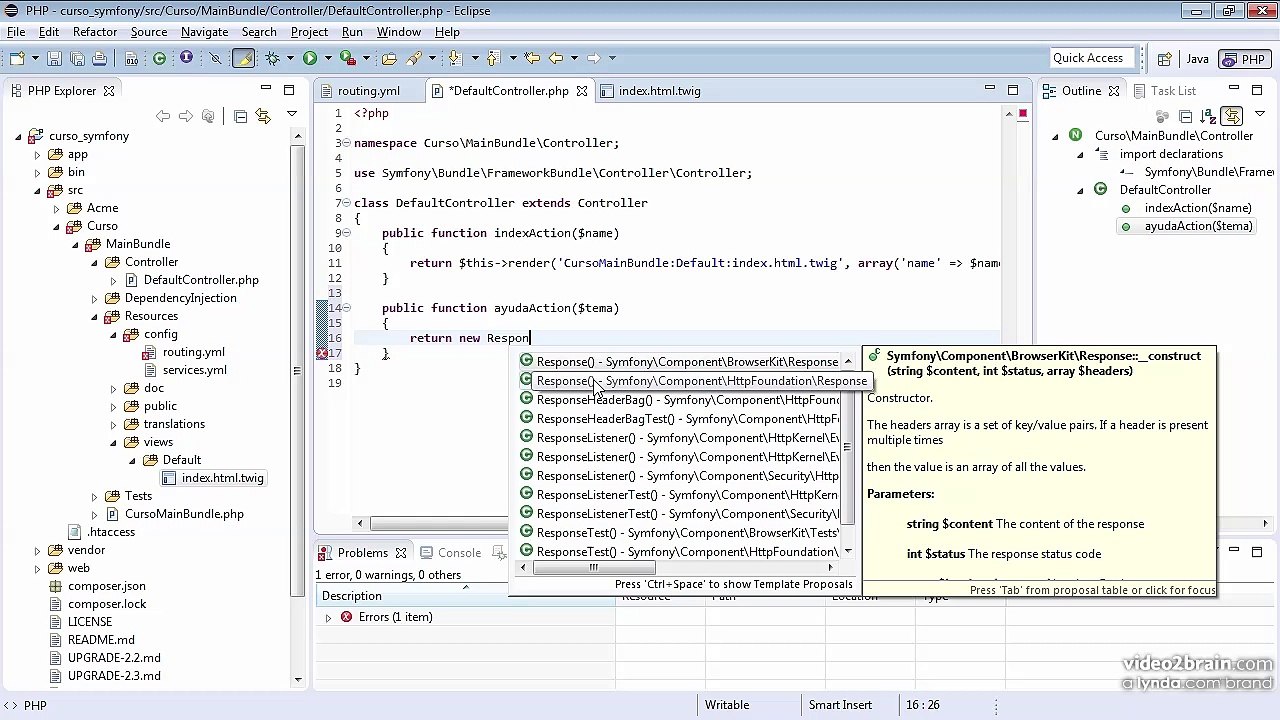Image resolution: width=1280 pixels, height=720 pixels.
Task: Open the Task List tab
Action: click(x=1173, y=91)
